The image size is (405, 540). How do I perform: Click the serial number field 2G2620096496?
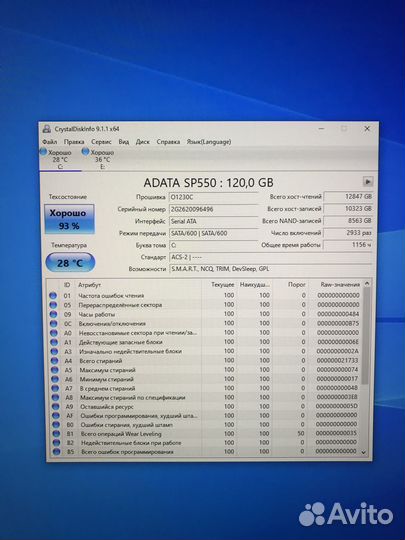(214, 209)
